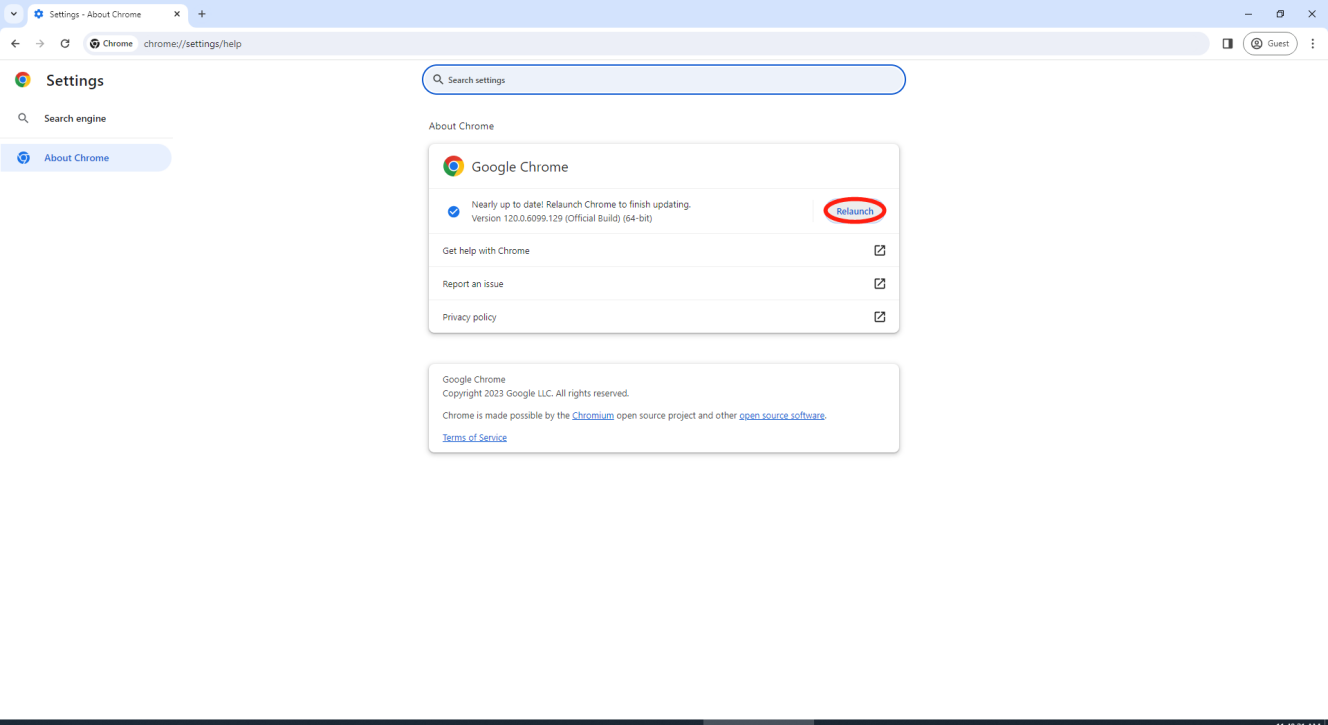Click the Guest profile icon
Image resolution: width=1328 pixels, height=725 pixels.
(1269, 43)
